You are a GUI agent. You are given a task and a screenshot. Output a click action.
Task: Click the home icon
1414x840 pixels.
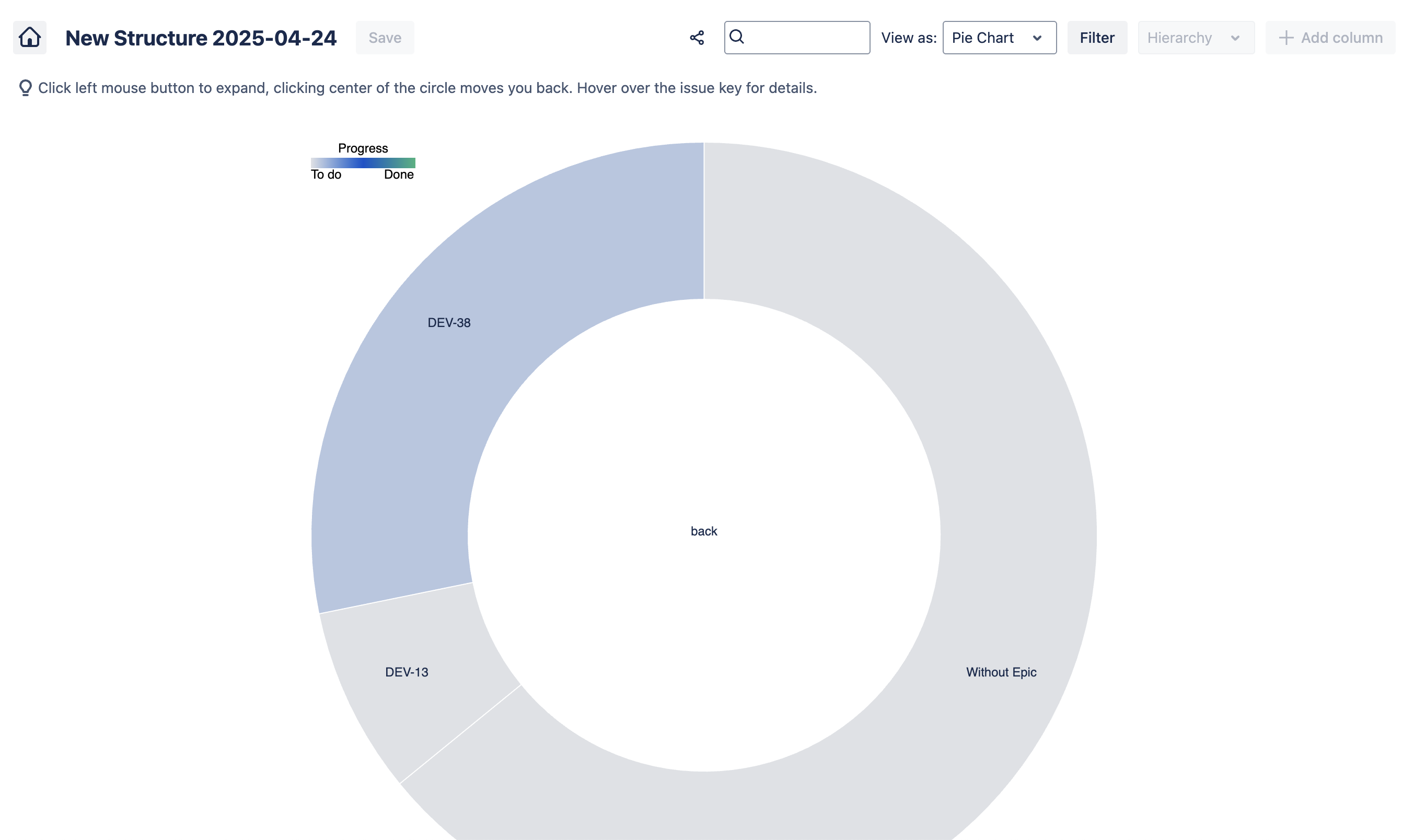(29, 38)
